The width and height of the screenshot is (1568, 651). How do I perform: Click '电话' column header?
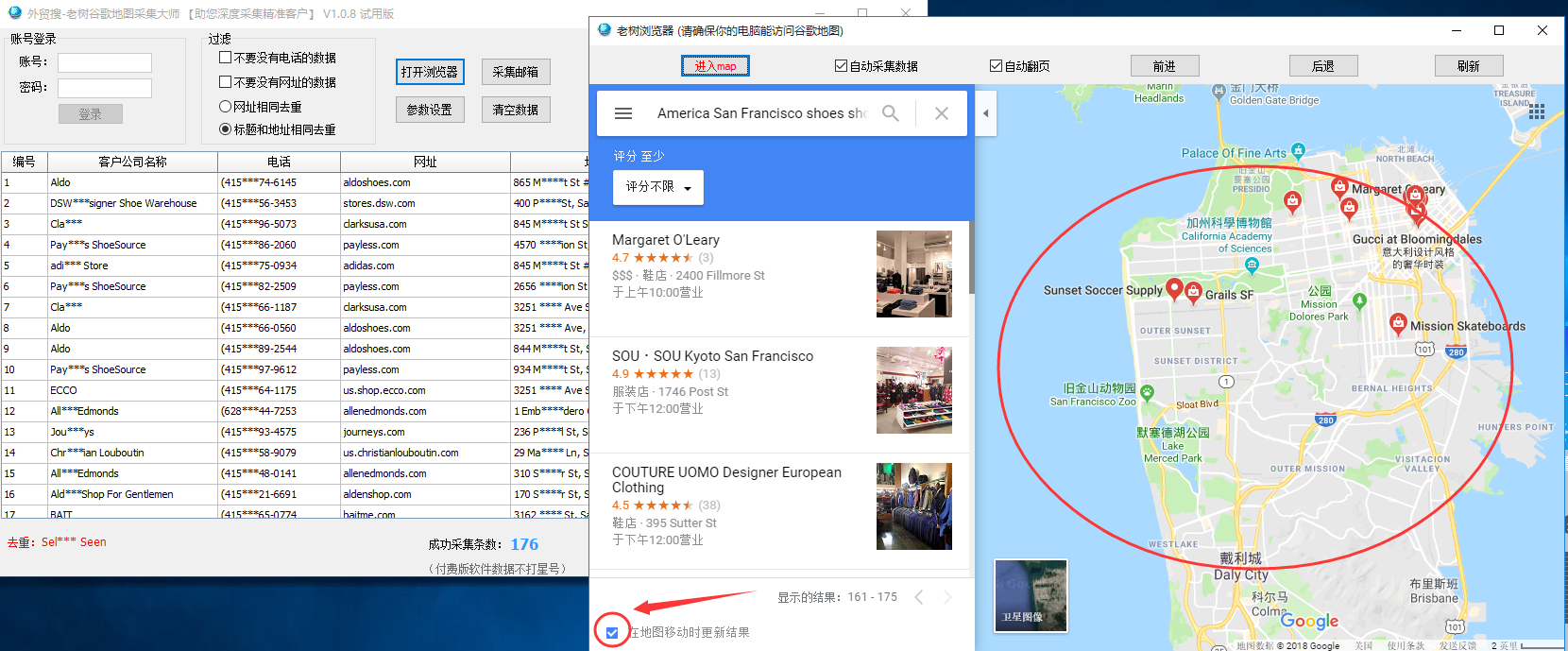pos(279,162)
